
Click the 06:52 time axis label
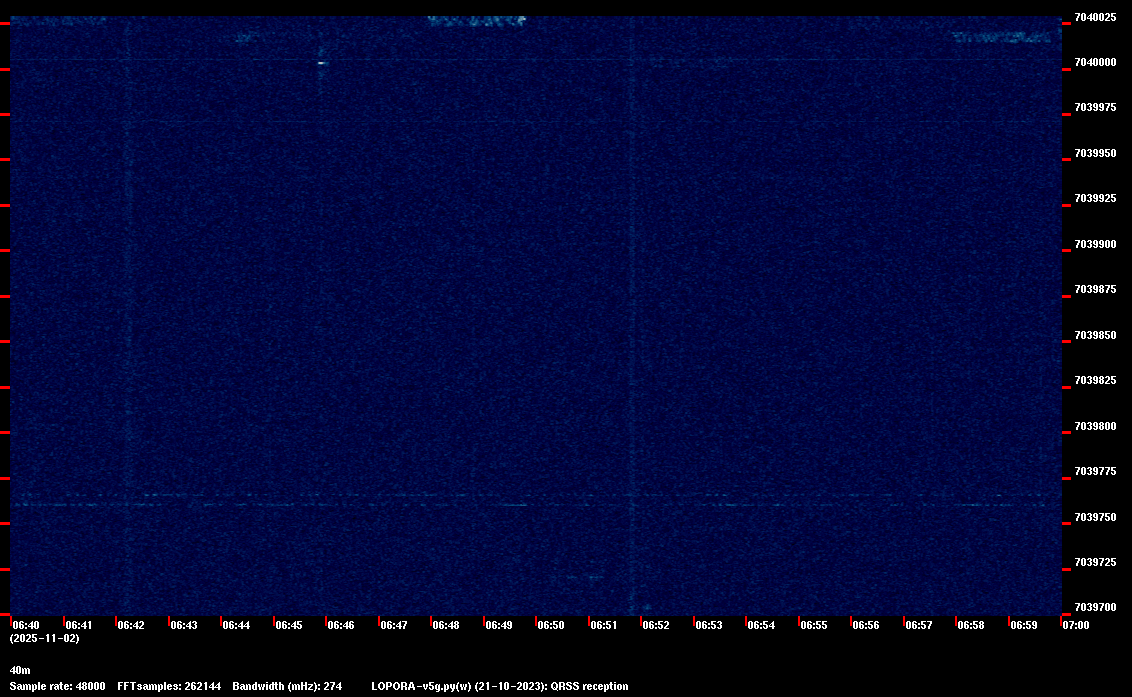[656, 625]
